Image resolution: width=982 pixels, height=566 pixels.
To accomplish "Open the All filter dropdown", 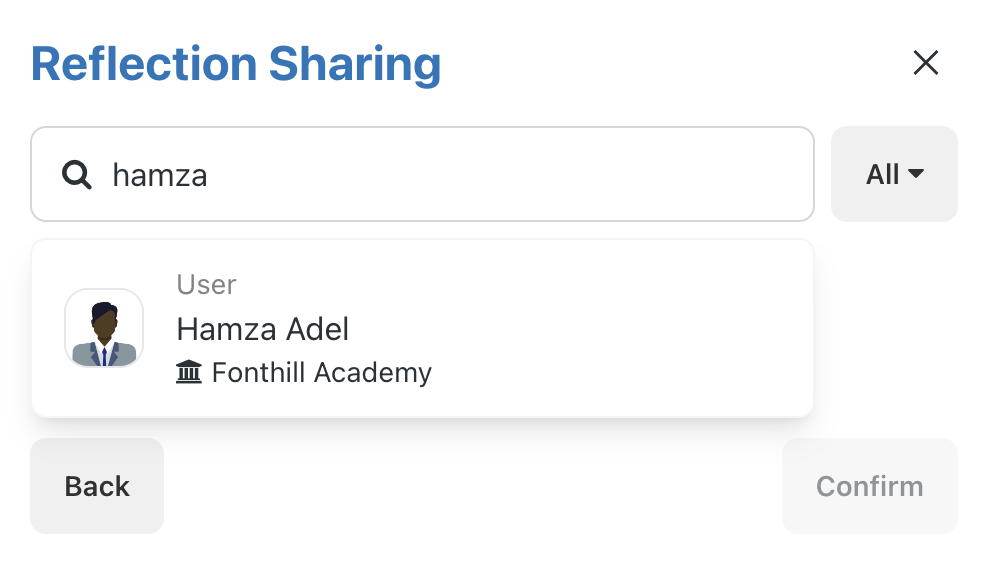I will 894,174.
